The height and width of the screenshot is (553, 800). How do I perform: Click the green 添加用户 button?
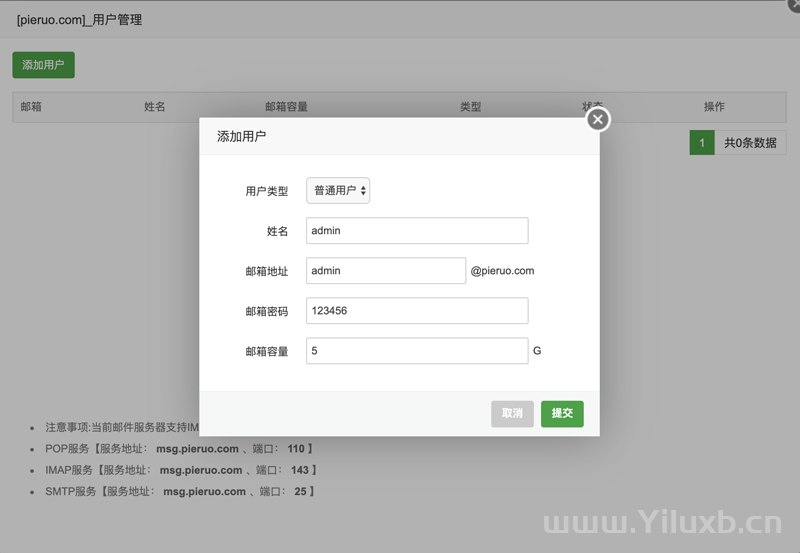coord(43,65)
